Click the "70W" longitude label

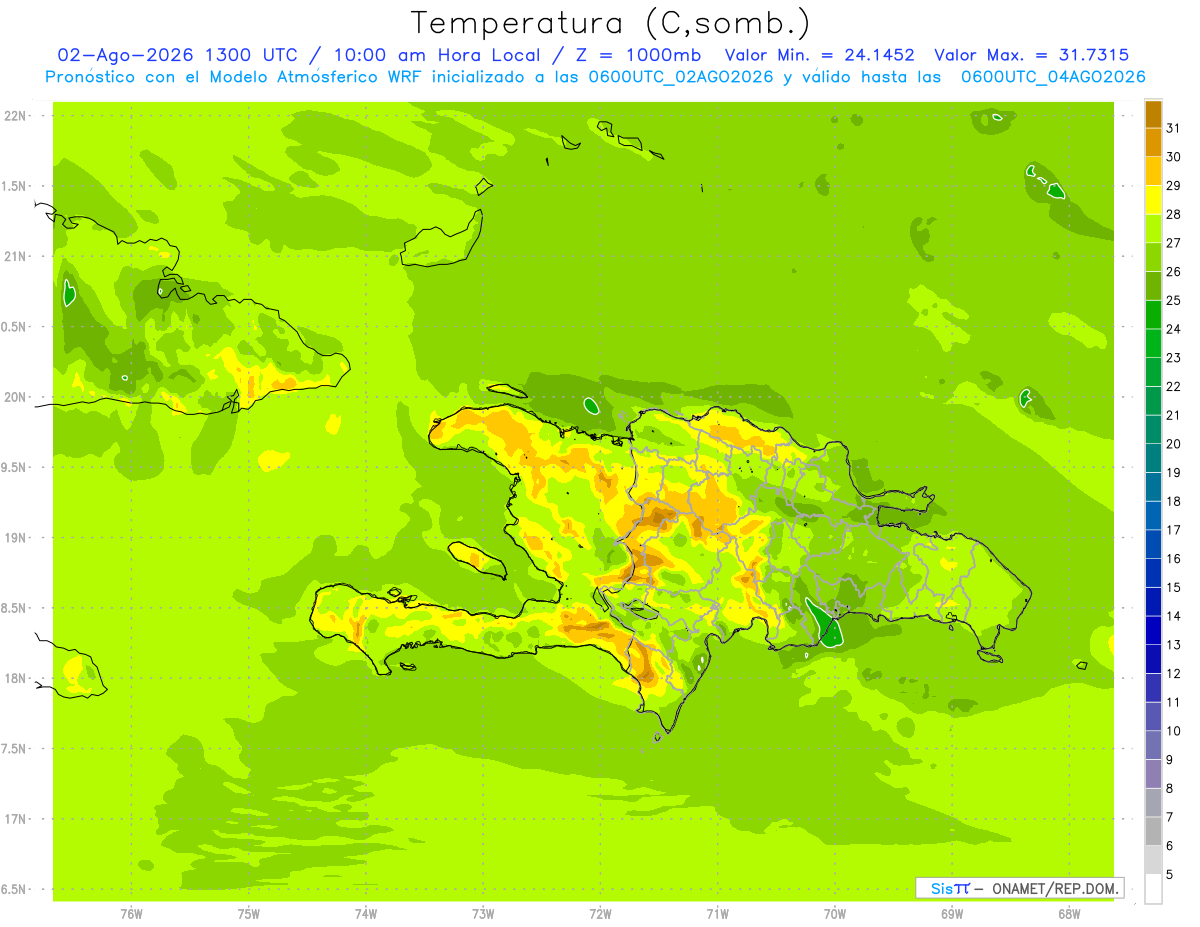(835, 914)
